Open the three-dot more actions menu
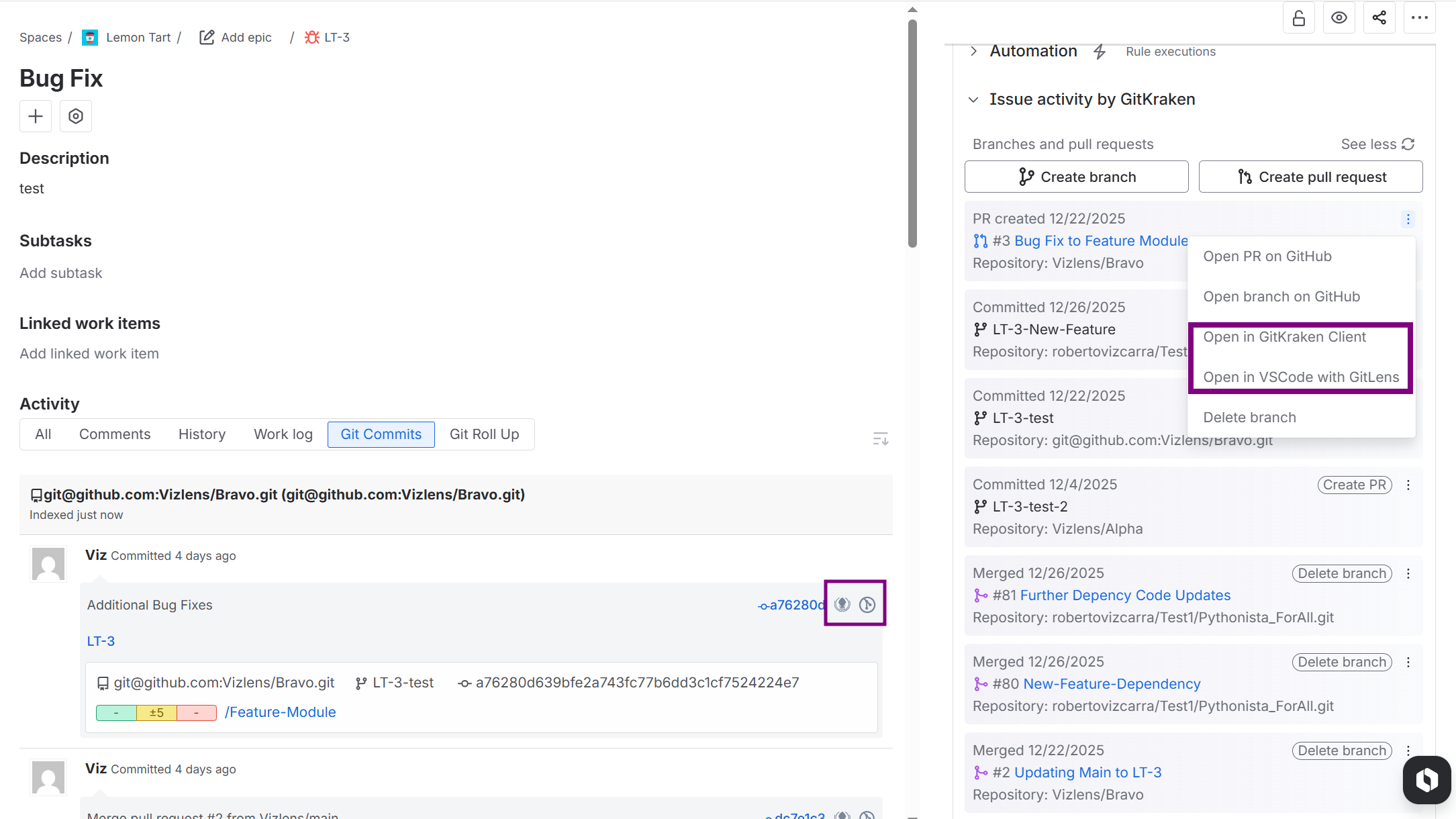This screenshot has height=819, width=1456. click(1420, 18)
